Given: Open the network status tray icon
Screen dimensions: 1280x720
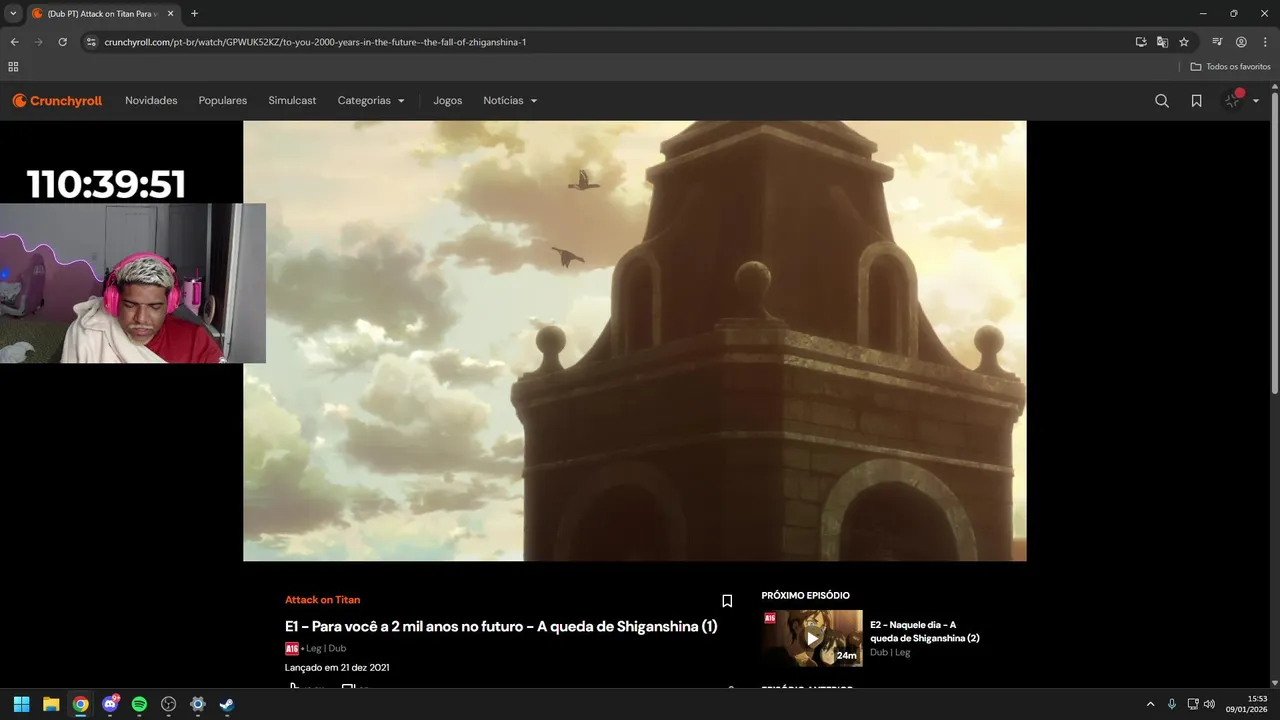Looking at the screenshot, I should pos(1193,704).
